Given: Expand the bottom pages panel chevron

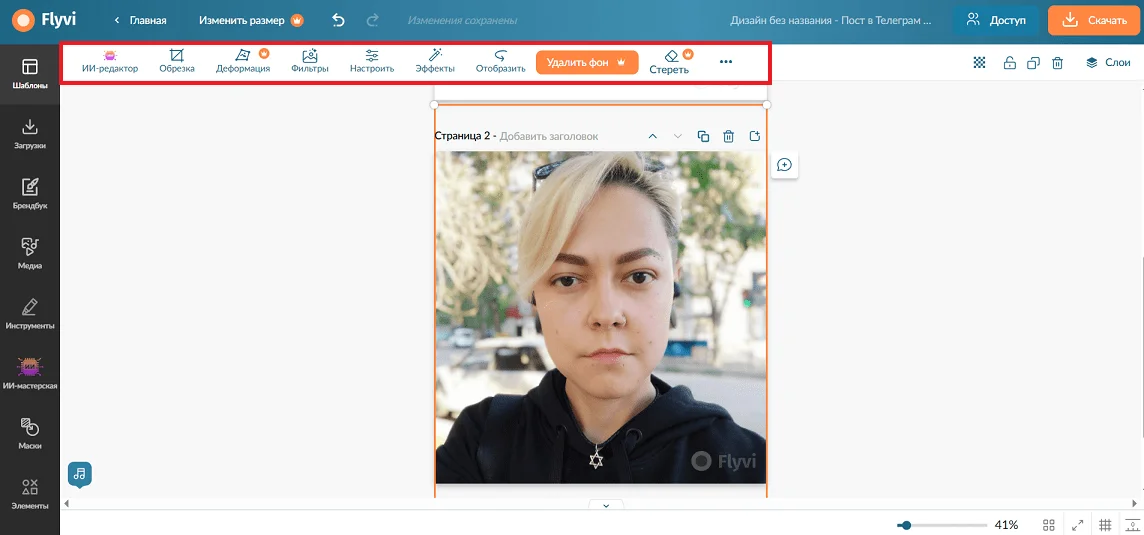Looking at the screenshot, I should pos(606,506).
